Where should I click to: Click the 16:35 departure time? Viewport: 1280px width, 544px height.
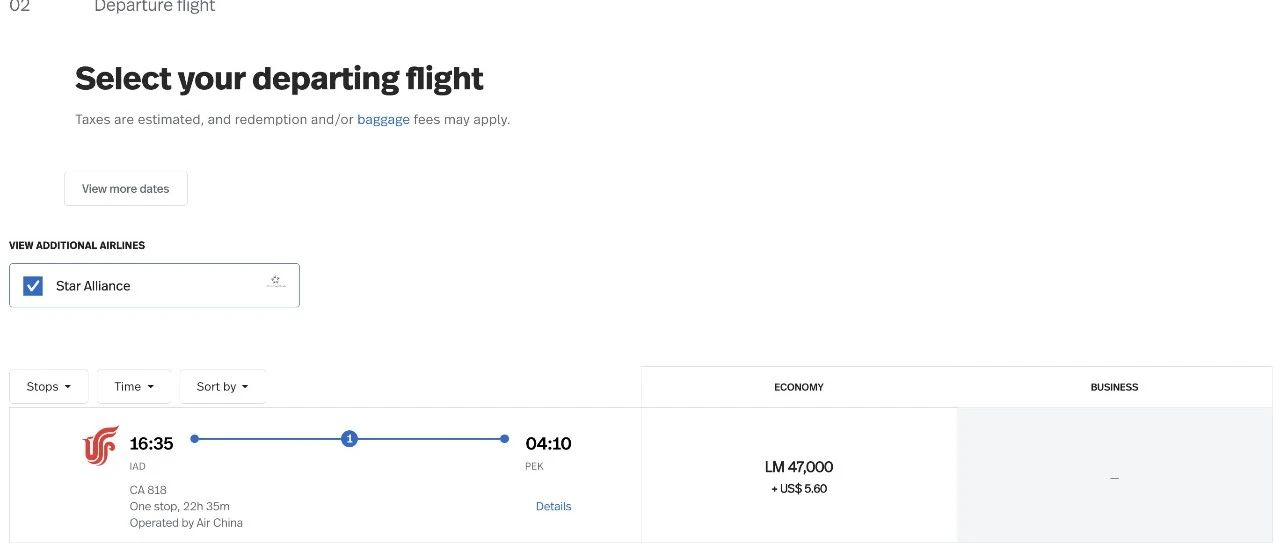click(152, 443)
